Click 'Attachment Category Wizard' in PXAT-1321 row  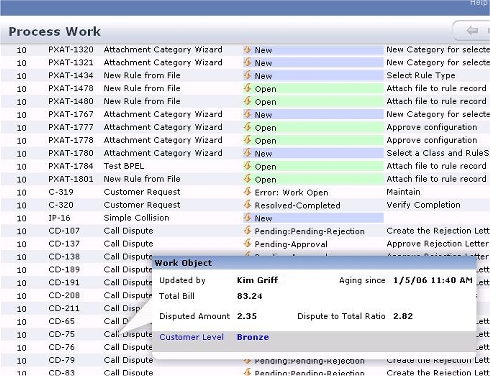163,62
